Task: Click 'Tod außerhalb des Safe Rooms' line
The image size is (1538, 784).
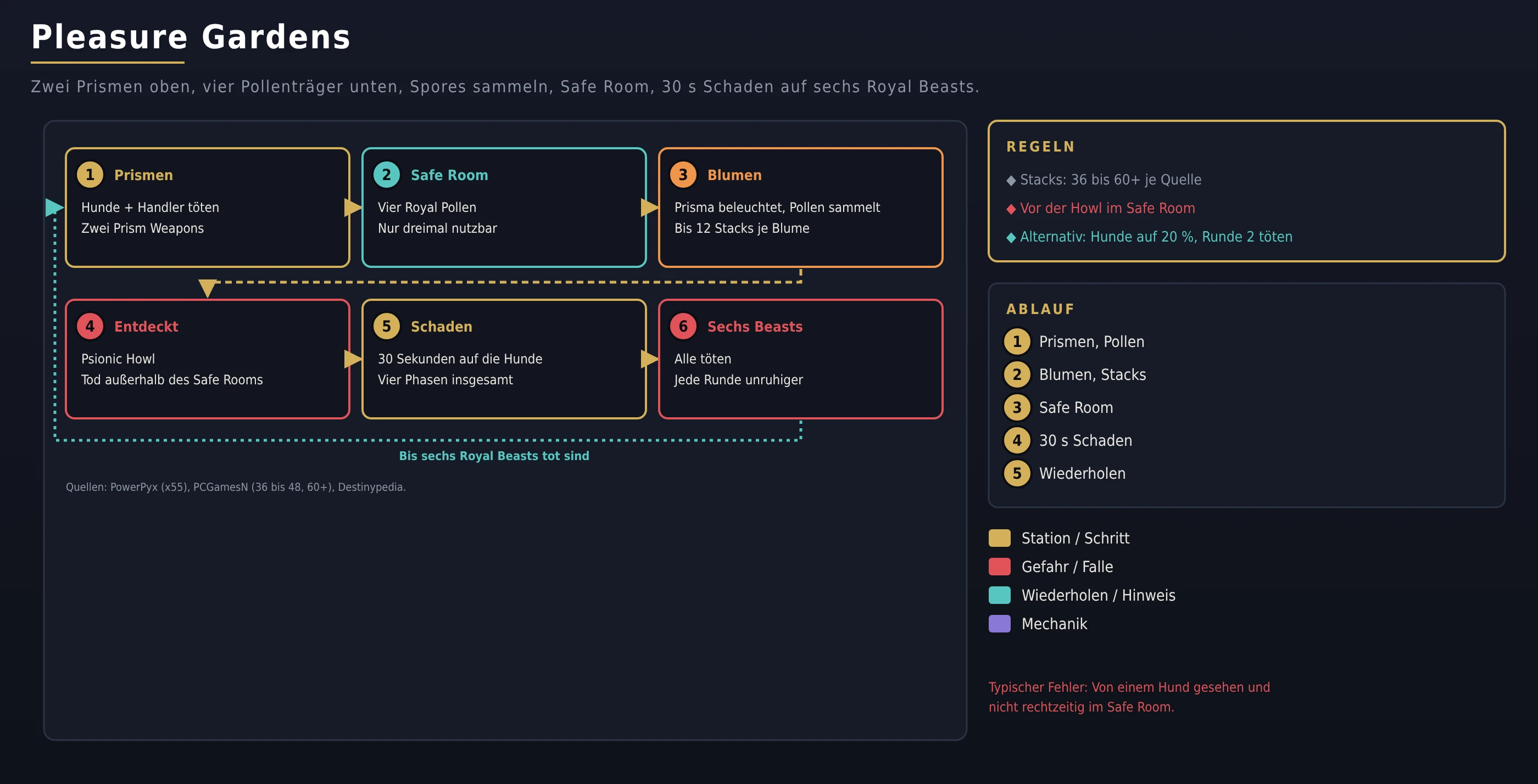Action: [172, 380]
